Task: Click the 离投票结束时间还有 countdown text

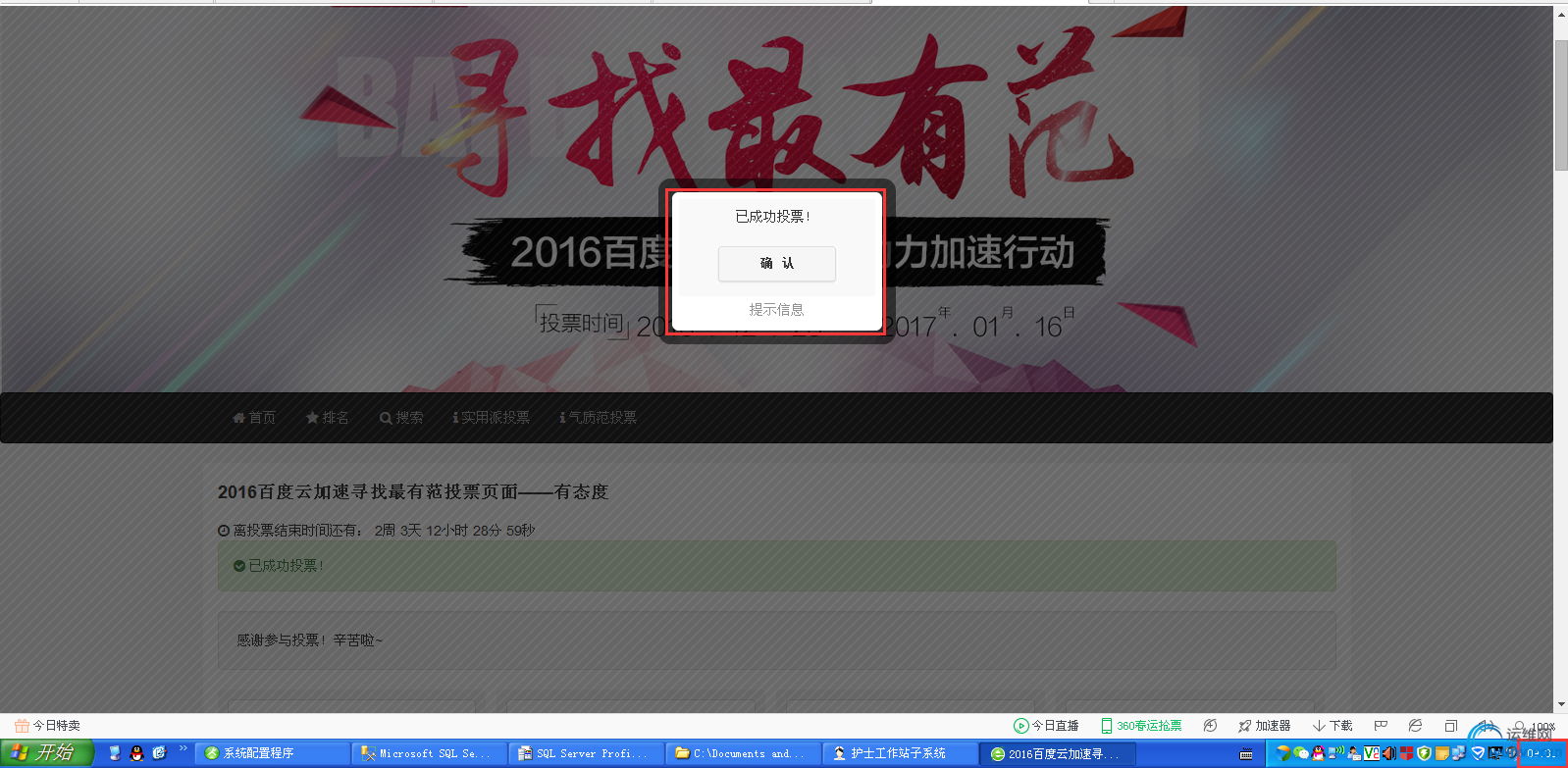Action: [377, 531]
